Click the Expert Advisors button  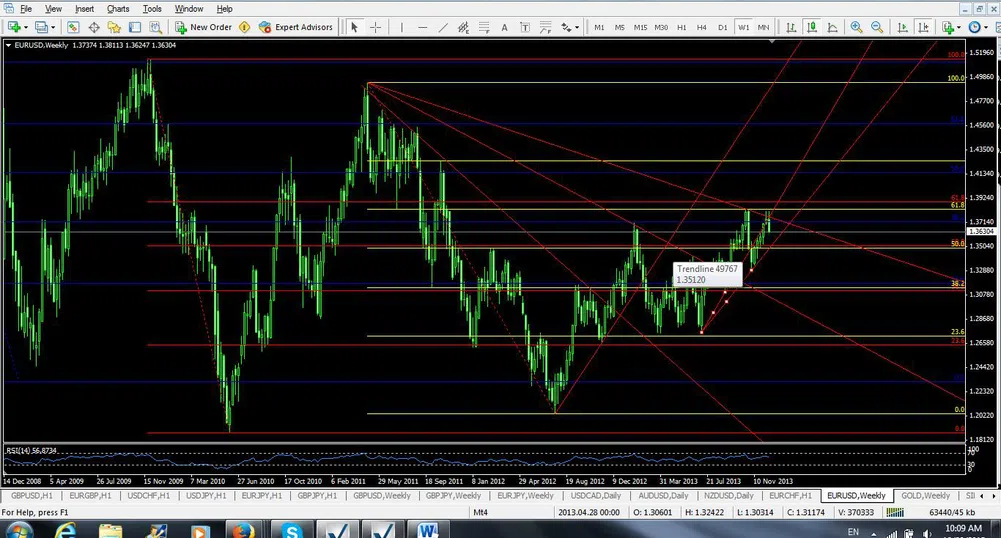click(x=296, y=27)
